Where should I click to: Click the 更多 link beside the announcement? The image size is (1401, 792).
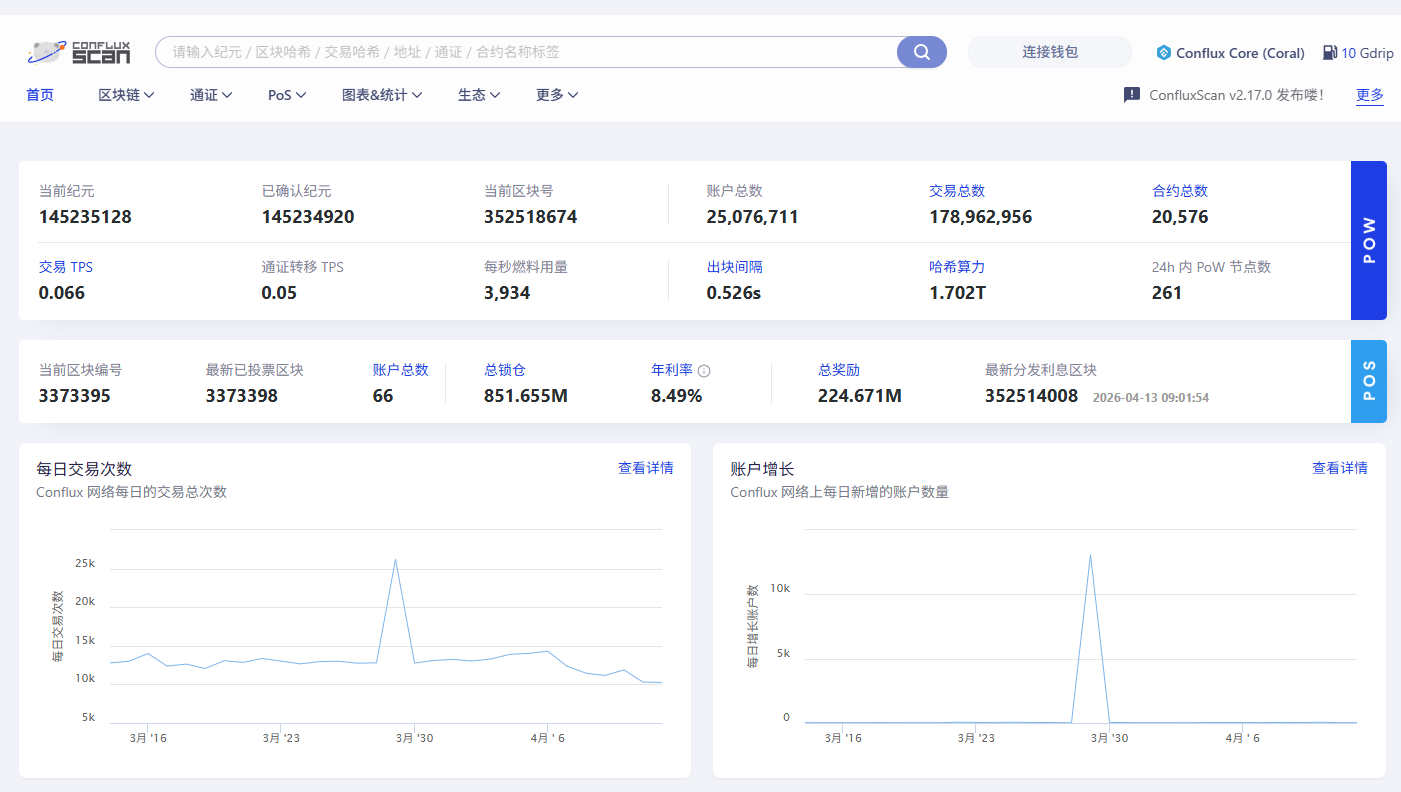point(1369,95)
